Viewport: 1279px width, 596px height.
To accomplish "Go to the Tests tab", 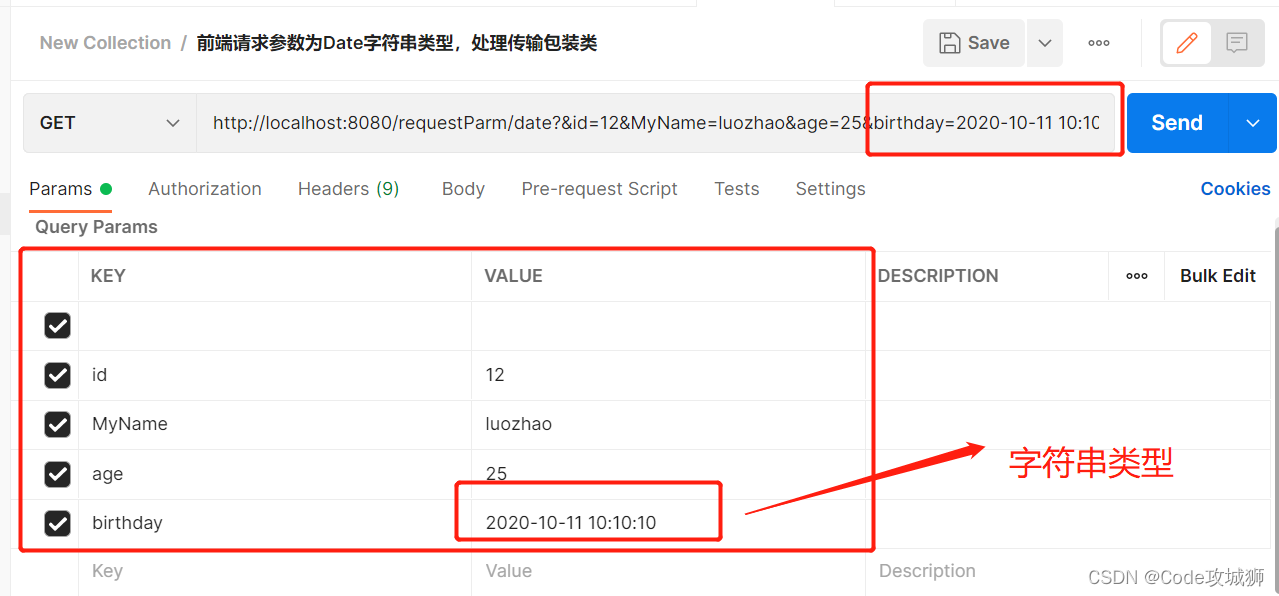I will click(736, 189).
